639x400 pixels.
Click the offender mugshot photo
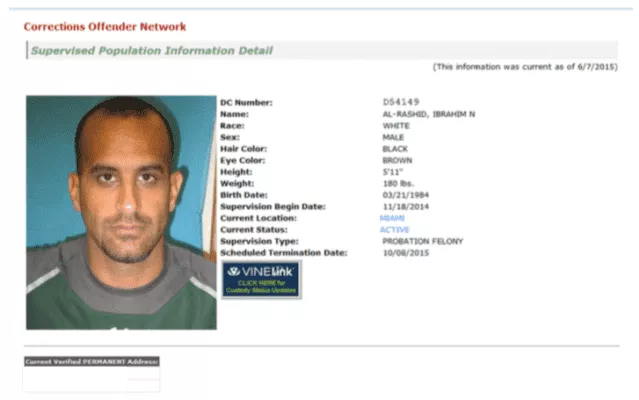121,213
